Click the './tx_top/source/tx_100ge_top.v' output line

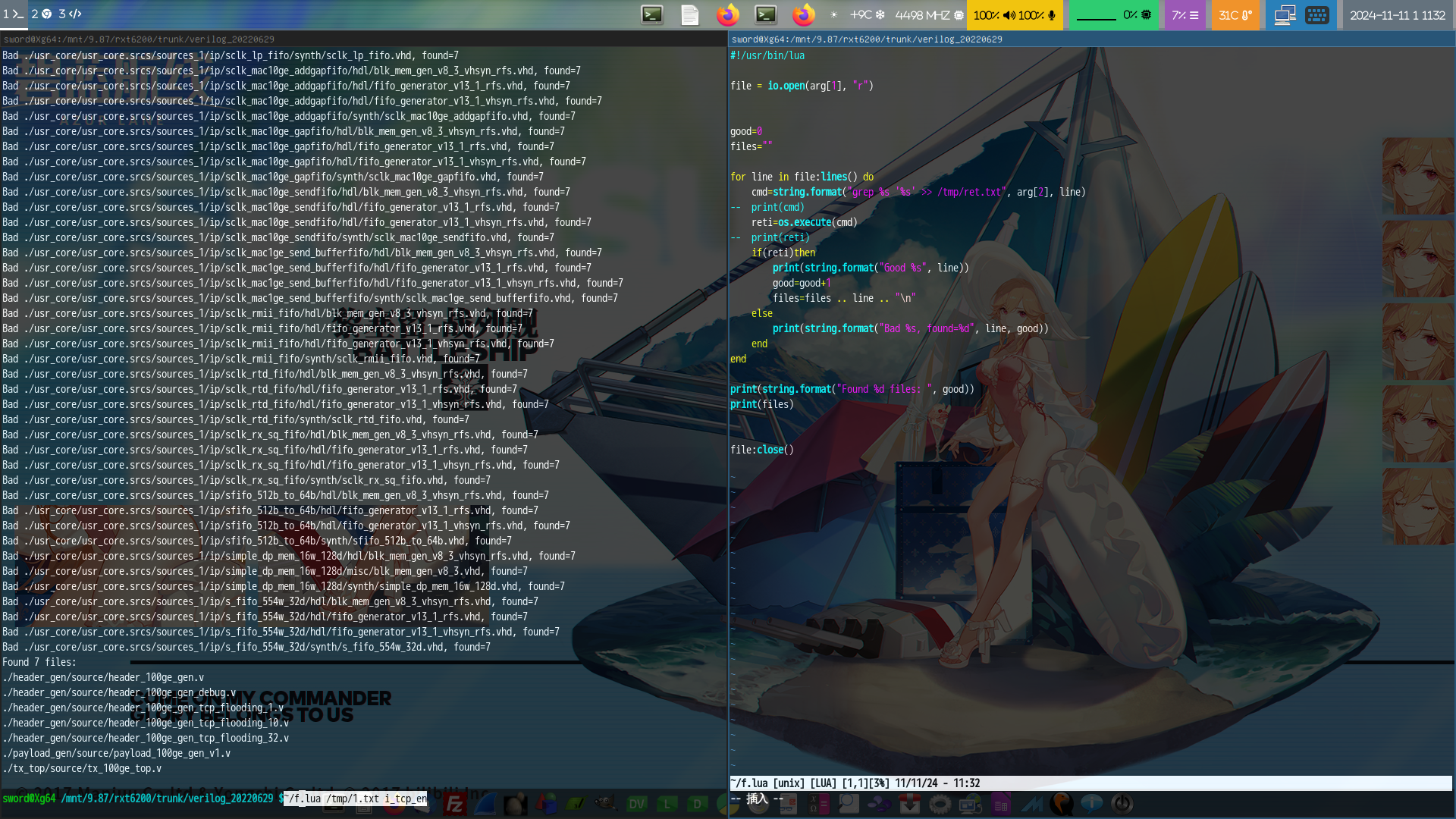point(82,768)
